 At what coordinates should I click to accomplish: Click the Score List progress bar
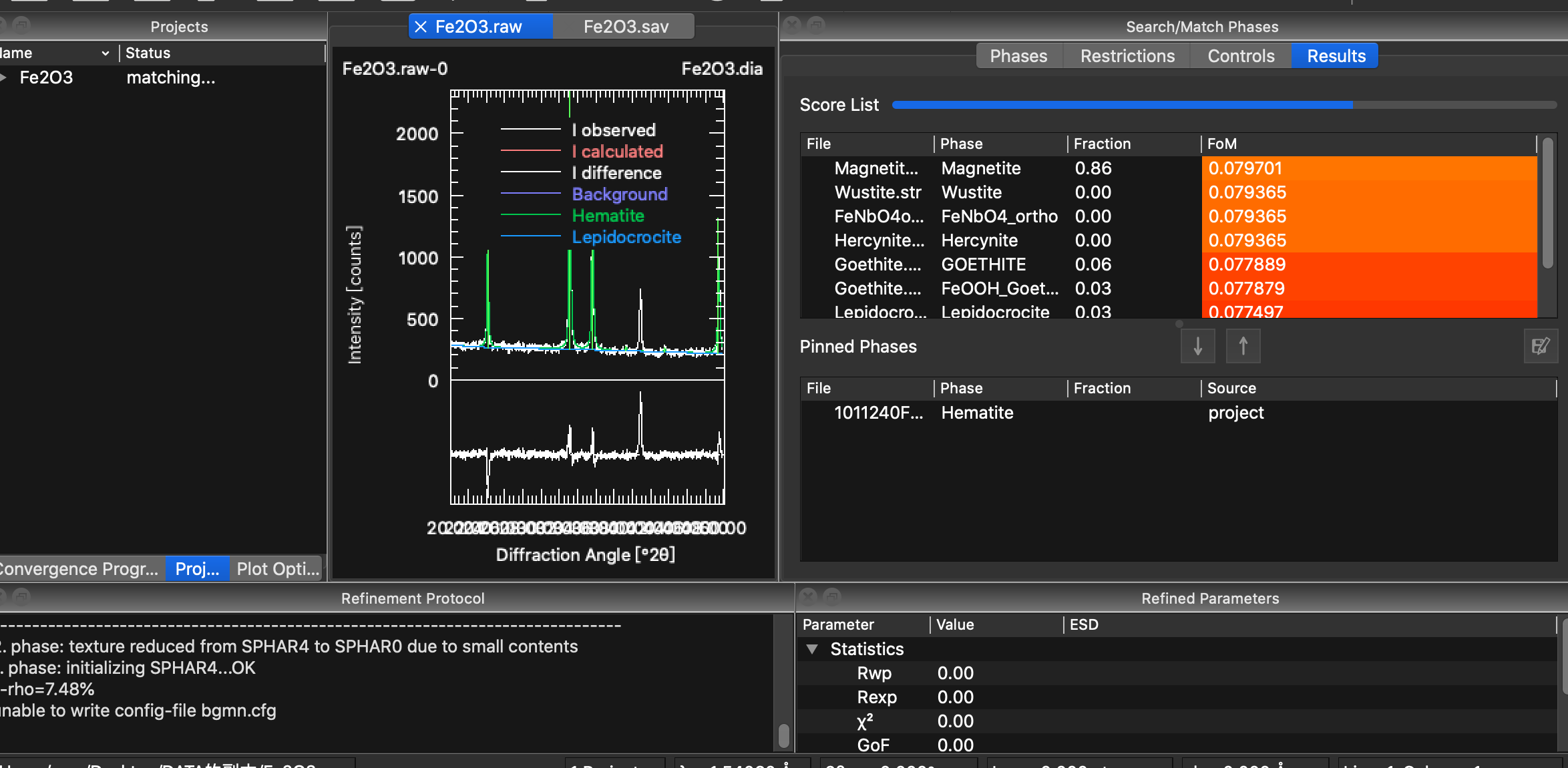[1223, 105]
